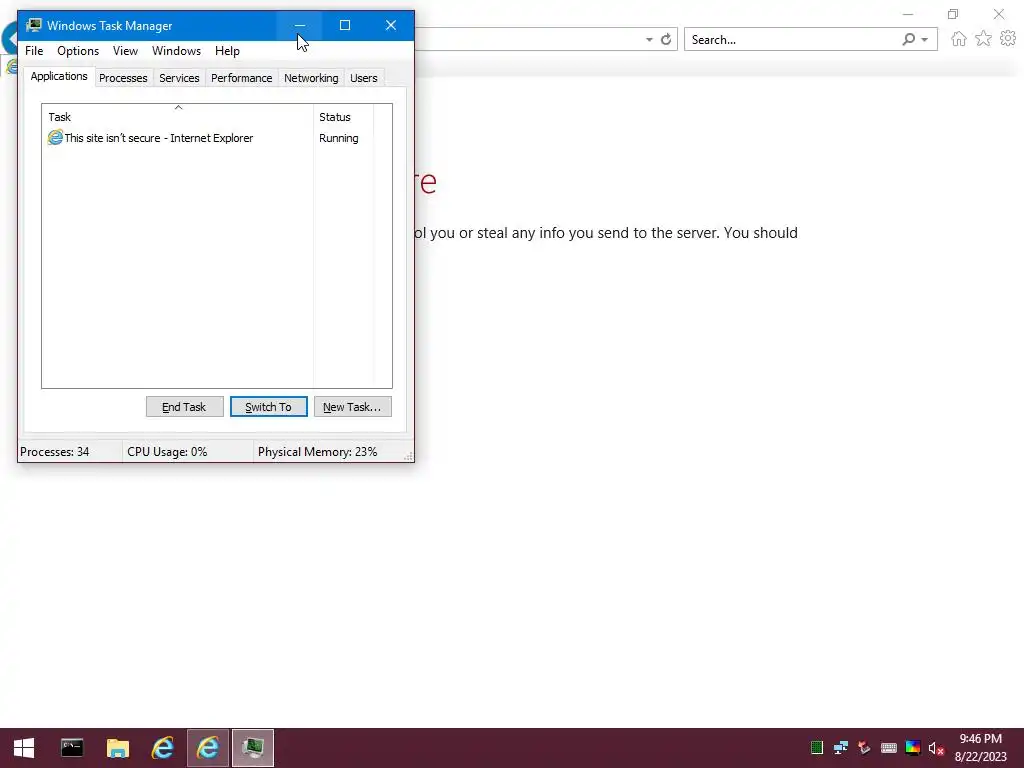The image size is (1024, 768).
Task: Open the address bar dropdown in Internet Explorer
Action: tap(649, 40)
